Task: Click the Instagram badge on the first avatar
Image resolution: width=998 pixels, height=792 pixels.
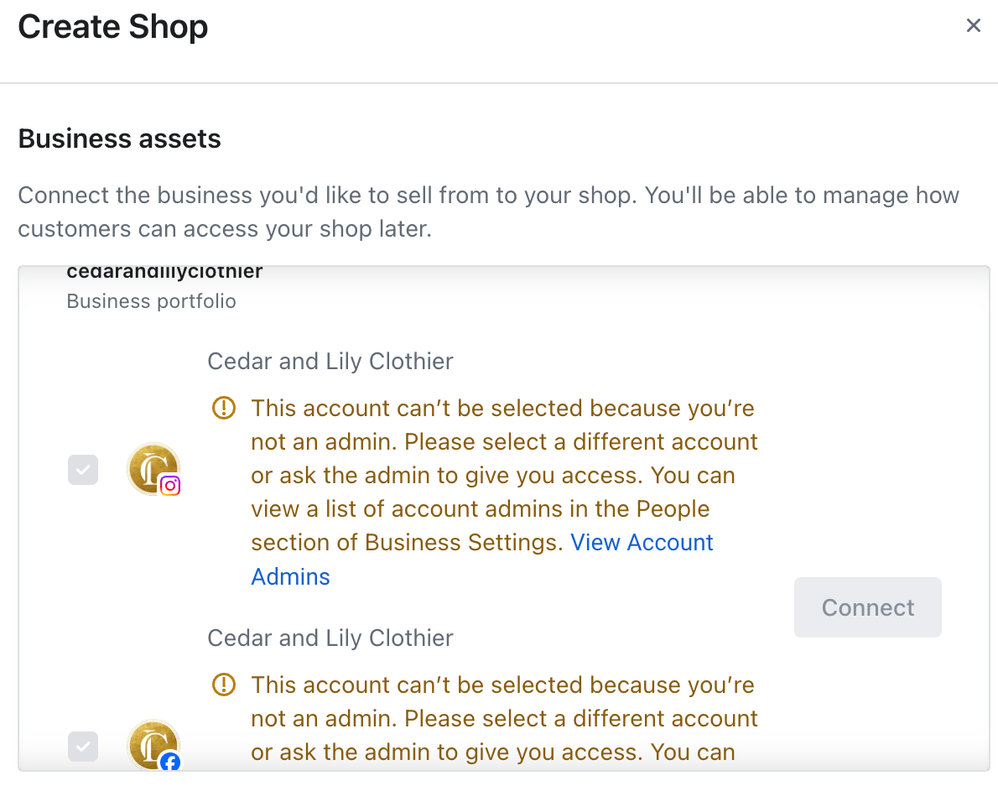Action: pyautogui.click(x=170, y=486)
